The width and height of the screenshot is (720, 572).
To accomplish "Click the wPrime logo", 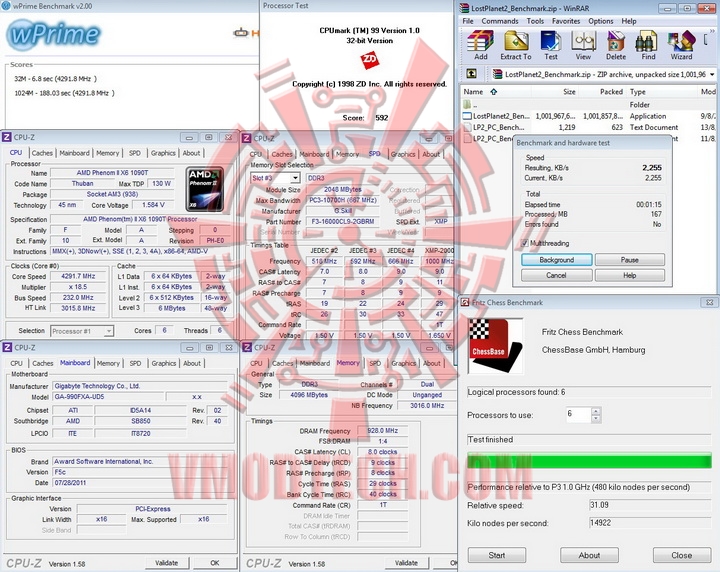I will pyautogui.click(x=54, y=35).
